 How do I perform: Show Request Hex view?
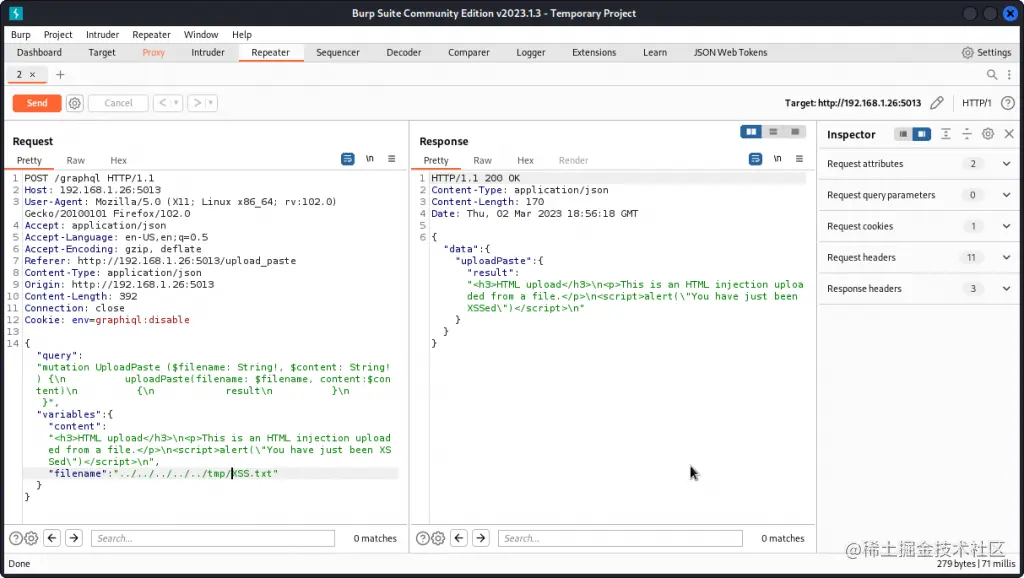[x=118, y=160]
